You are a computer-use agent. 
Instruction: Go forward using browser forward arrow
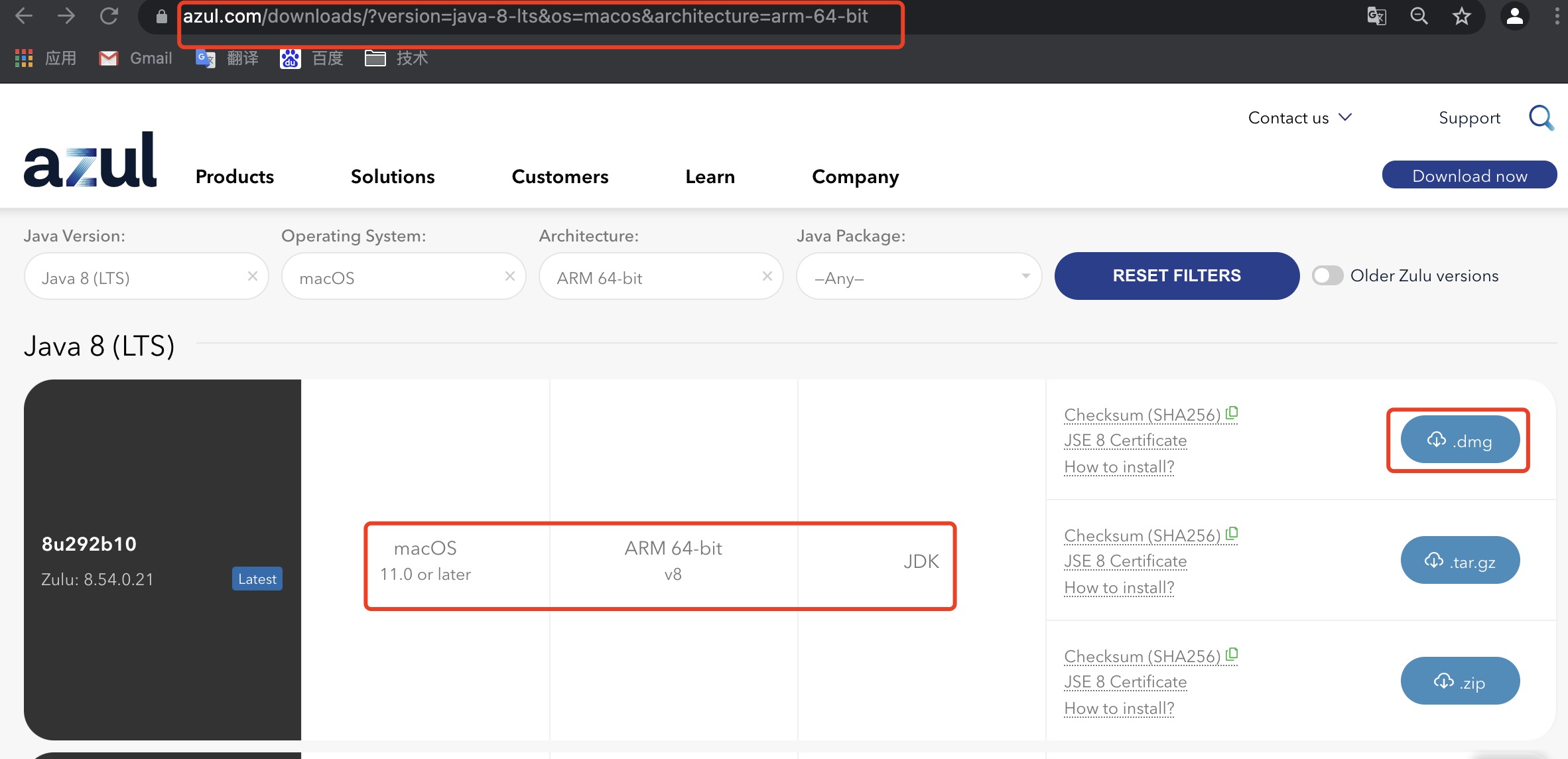pyautogui.click(x=66, y=16)
